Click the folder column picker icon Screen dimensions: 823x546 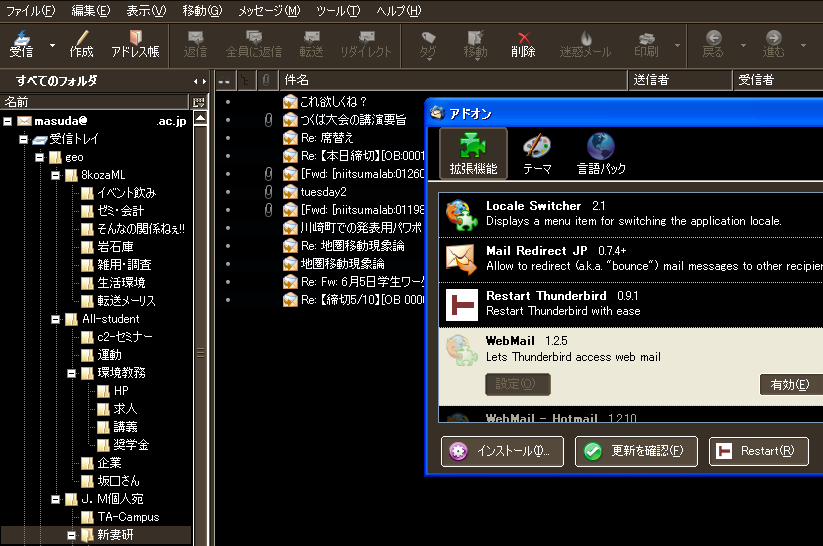(198, 101)
